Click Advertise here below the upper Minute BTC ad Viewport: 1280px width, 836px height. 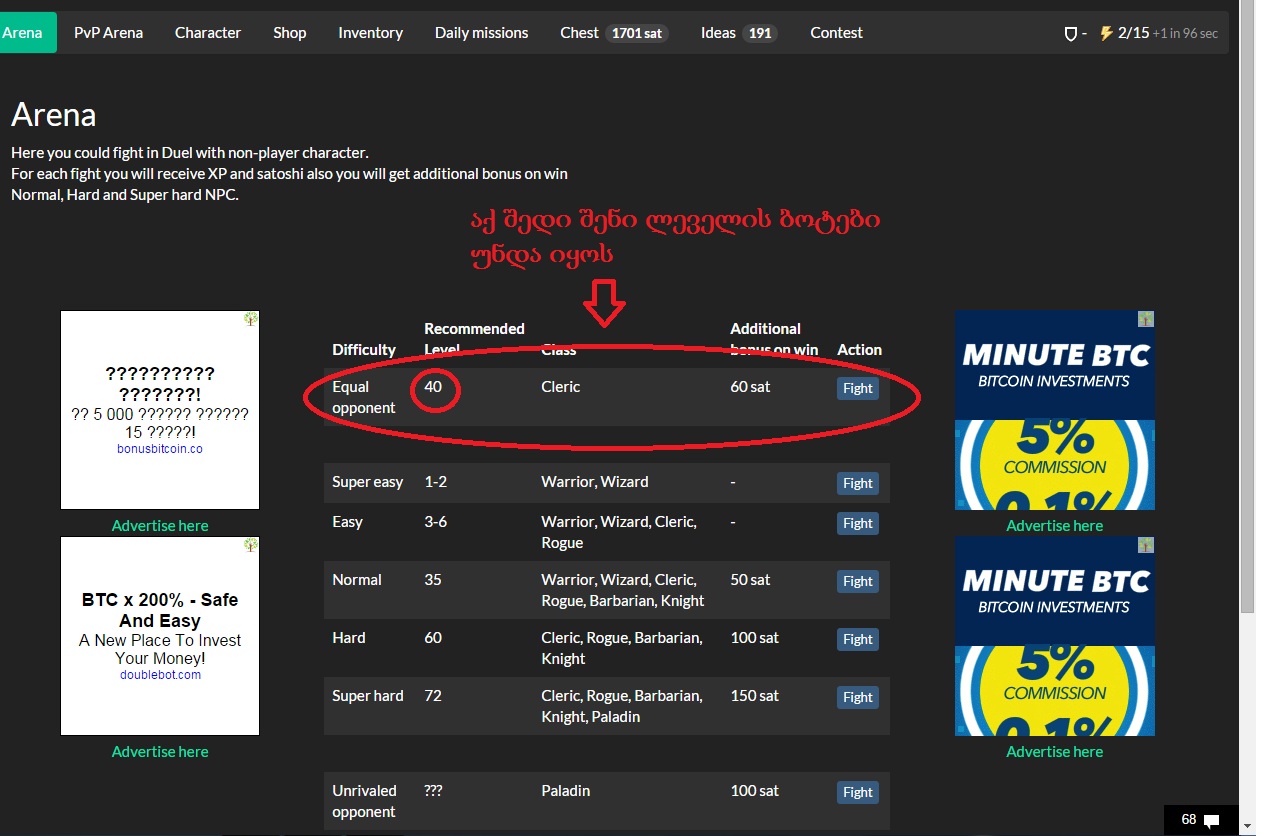click(x=1055, y=526)
